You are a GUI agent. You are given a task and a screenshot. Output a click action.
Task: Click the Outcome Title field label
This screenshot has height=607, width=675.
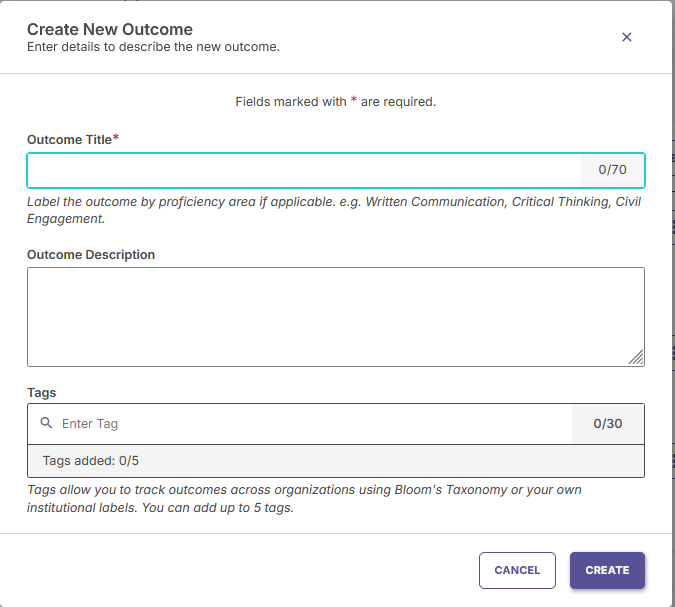[70, 140]
